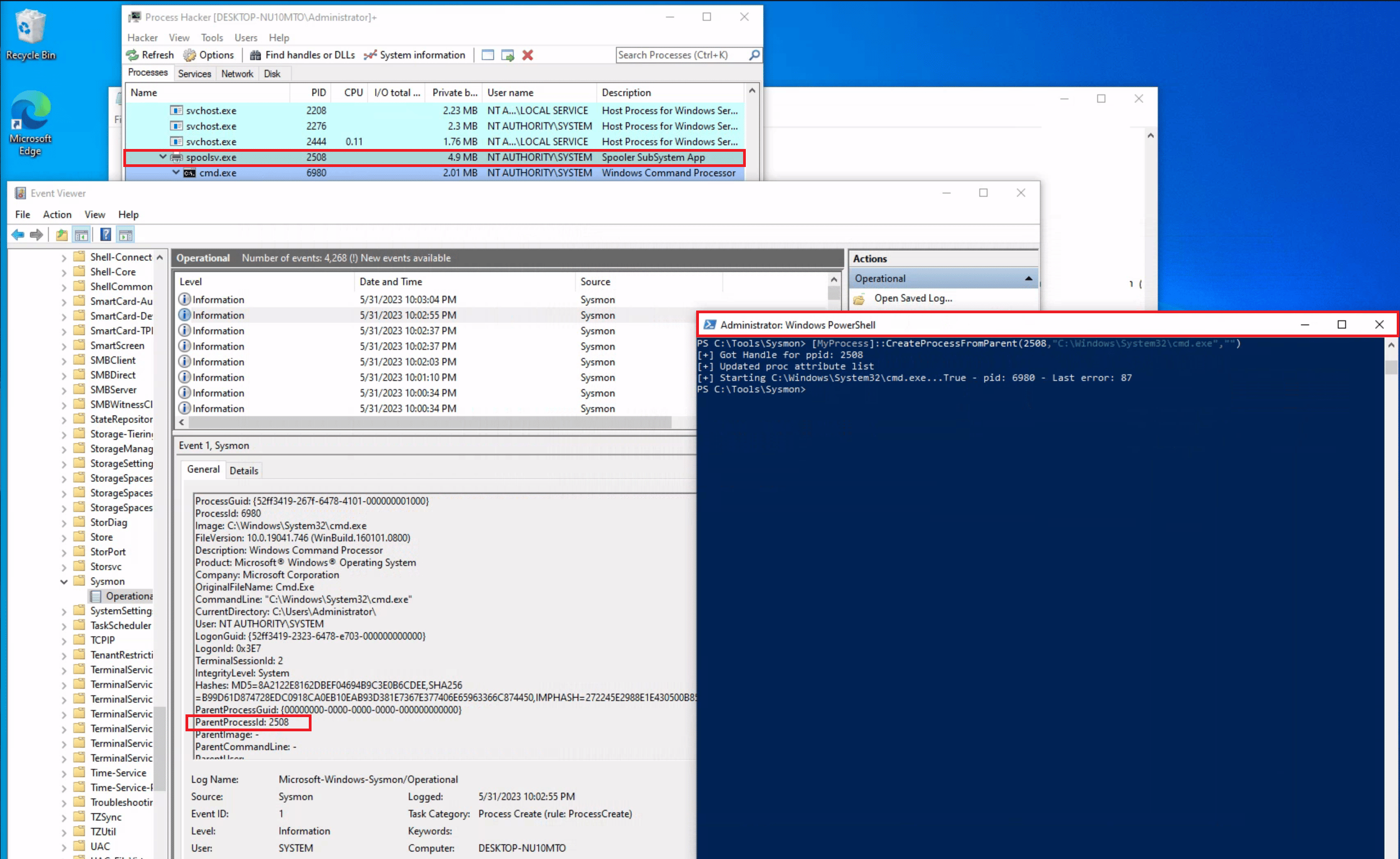This screenshot has width=1400, height=859.
Task: Collapse the spoolsv.exe process entry
Action: tap(163, 157)
